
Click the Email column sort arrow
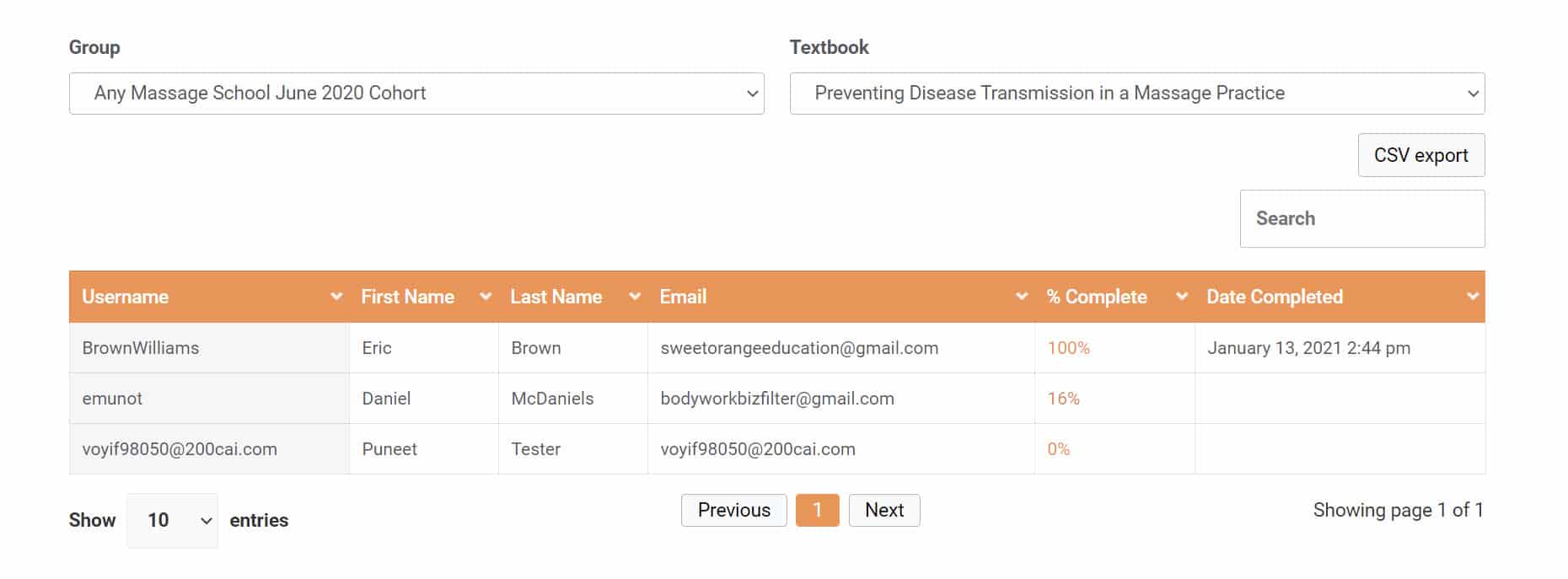1022,297
